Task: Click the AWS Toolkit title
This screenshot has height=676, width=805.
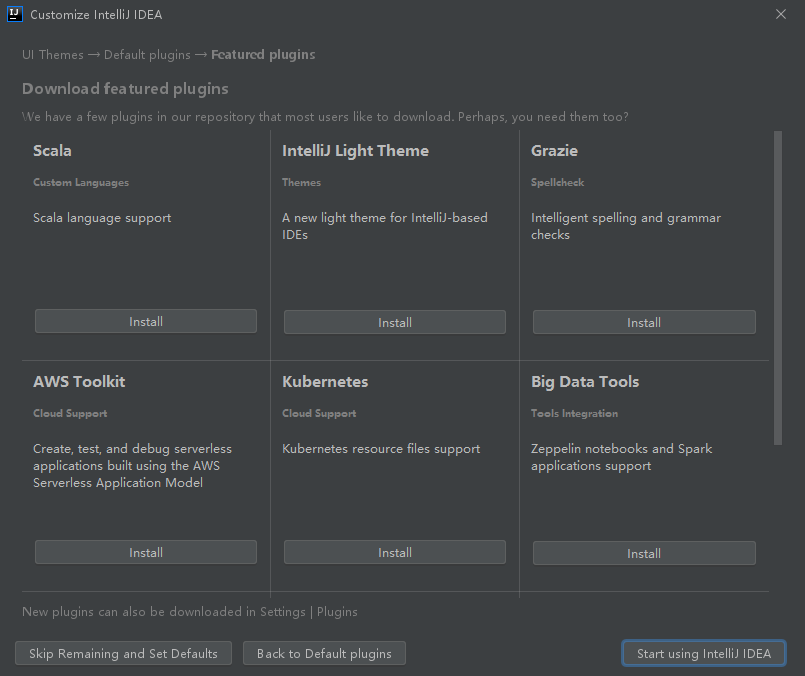Action: tap(79, 381)
